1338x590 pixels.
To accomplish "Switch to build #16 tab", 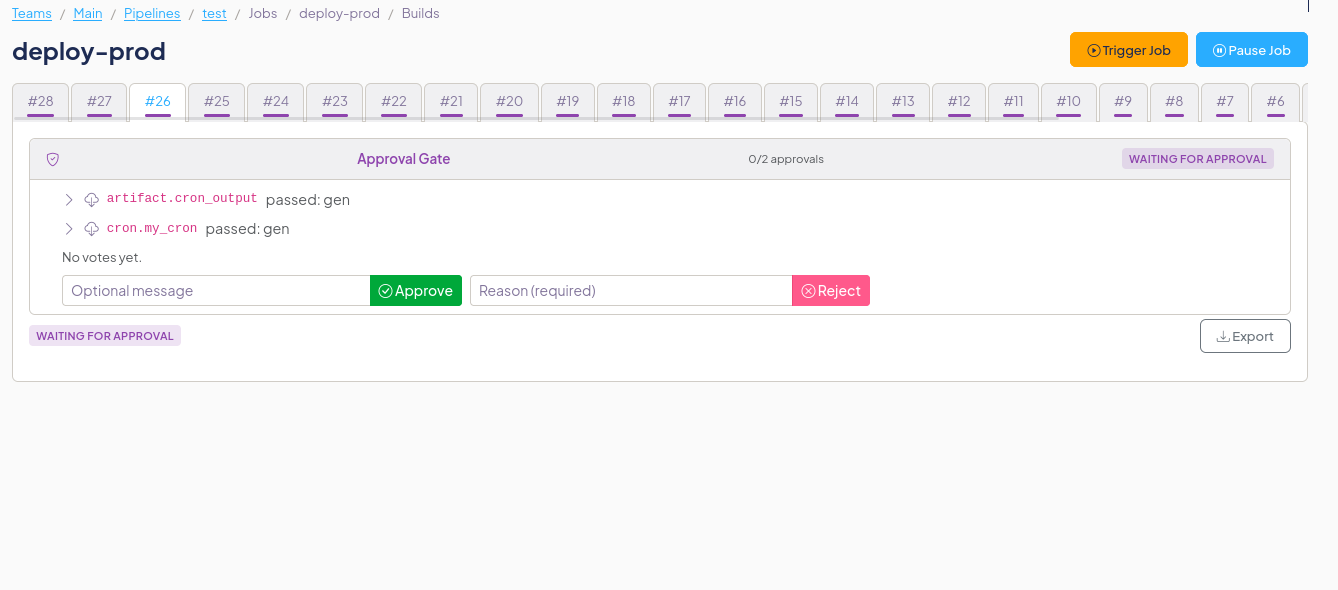I will click(735, 102).
